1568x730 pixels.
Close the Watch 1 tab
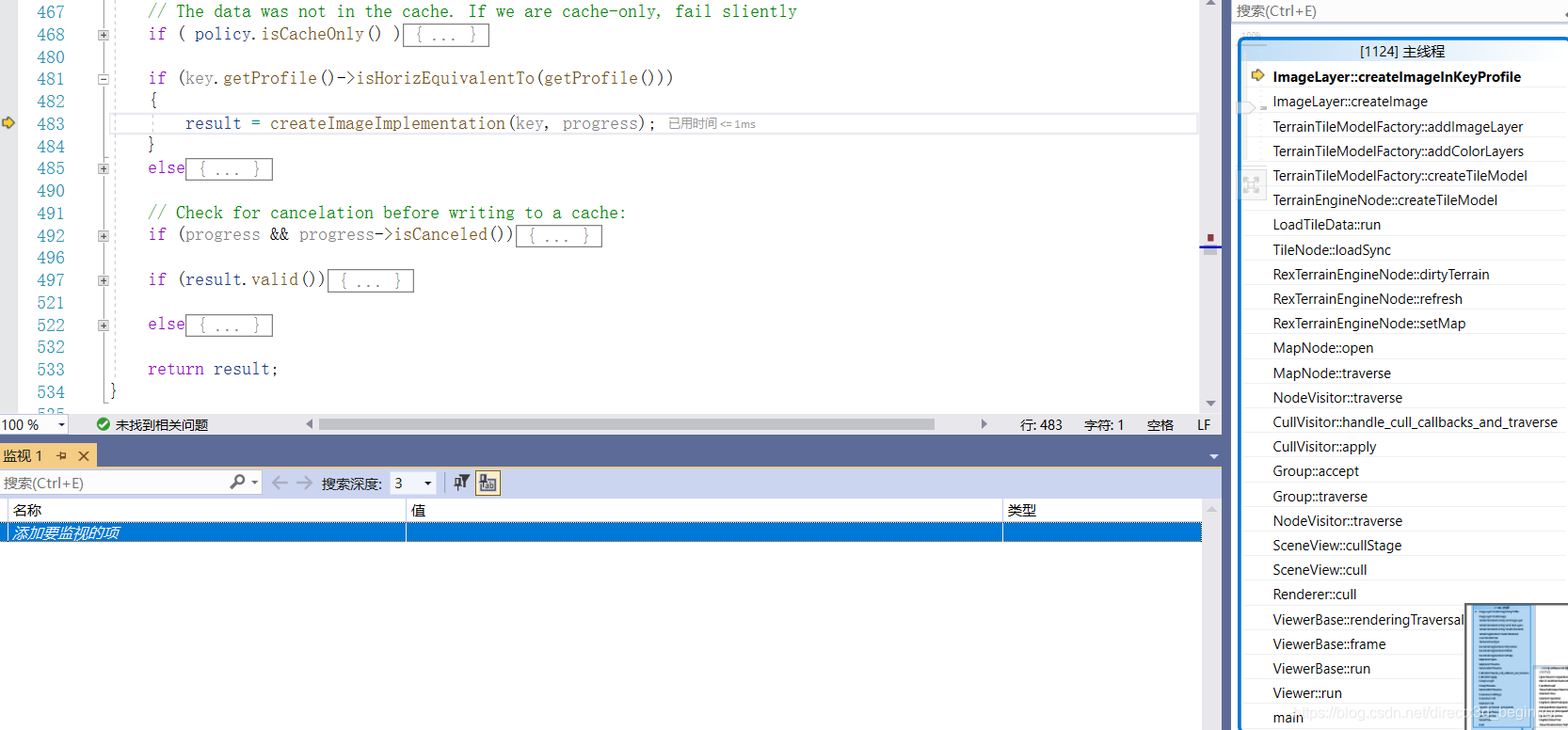pos(84,455)
